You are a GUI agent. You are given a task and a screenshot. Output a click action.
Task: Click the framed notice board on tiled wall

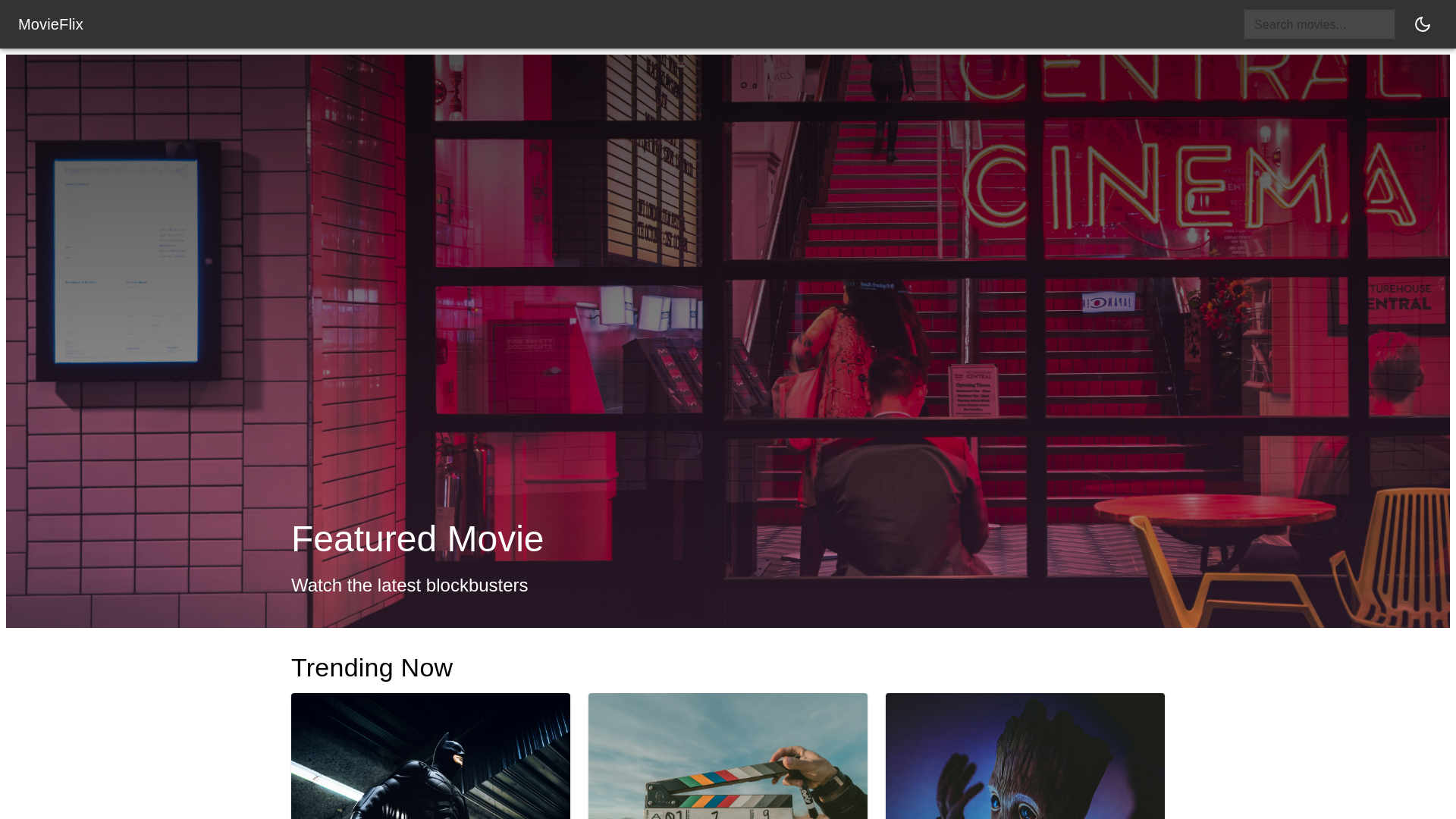127,262
